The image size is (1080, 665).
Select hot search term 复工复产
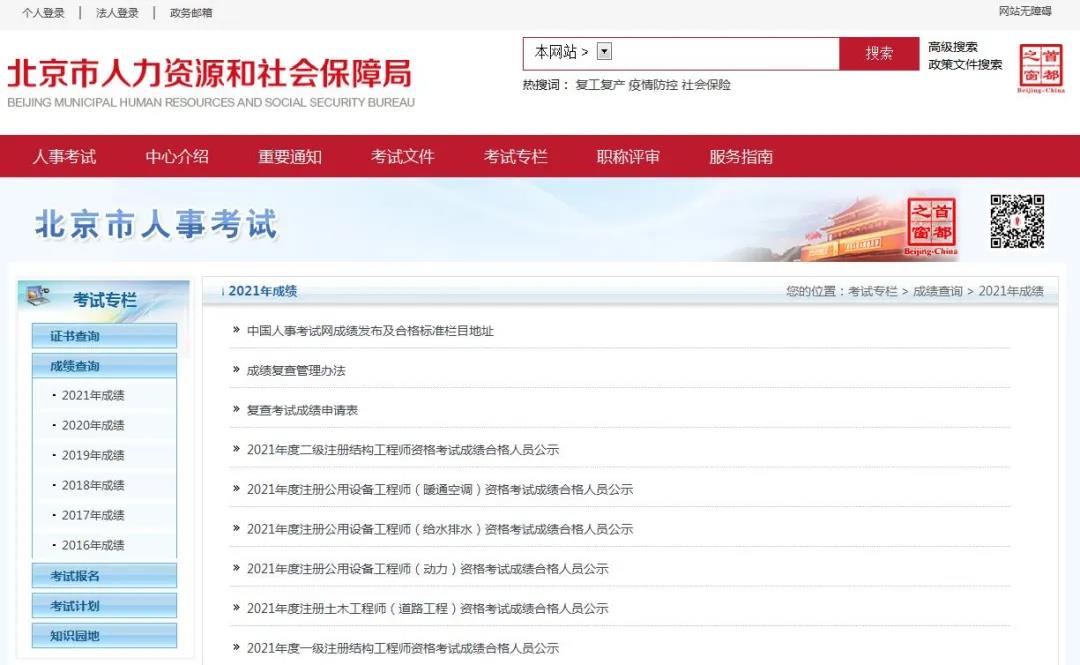600,85
